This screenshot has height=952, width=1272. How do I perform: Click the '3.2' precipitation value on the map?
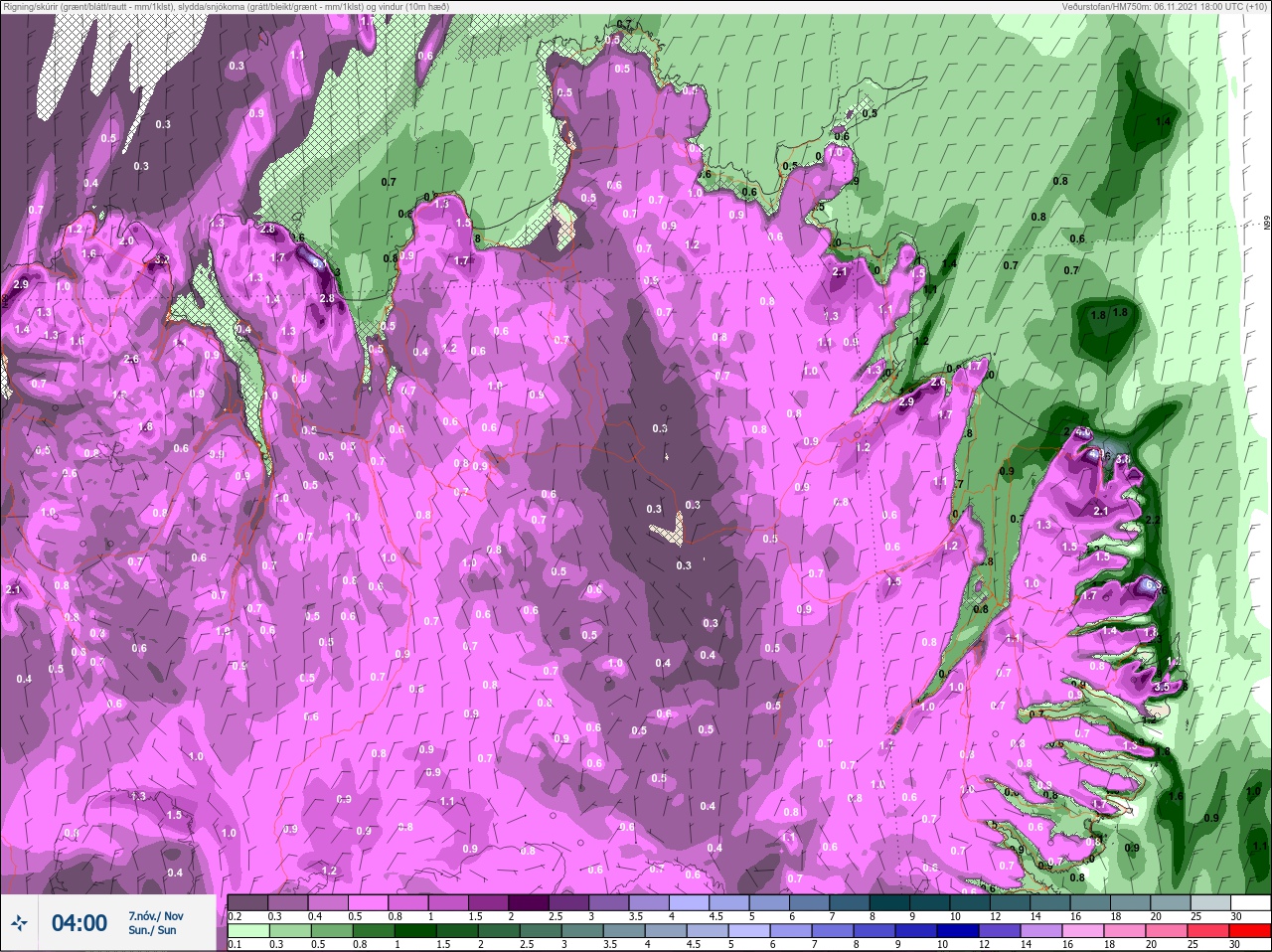[162, 260]
